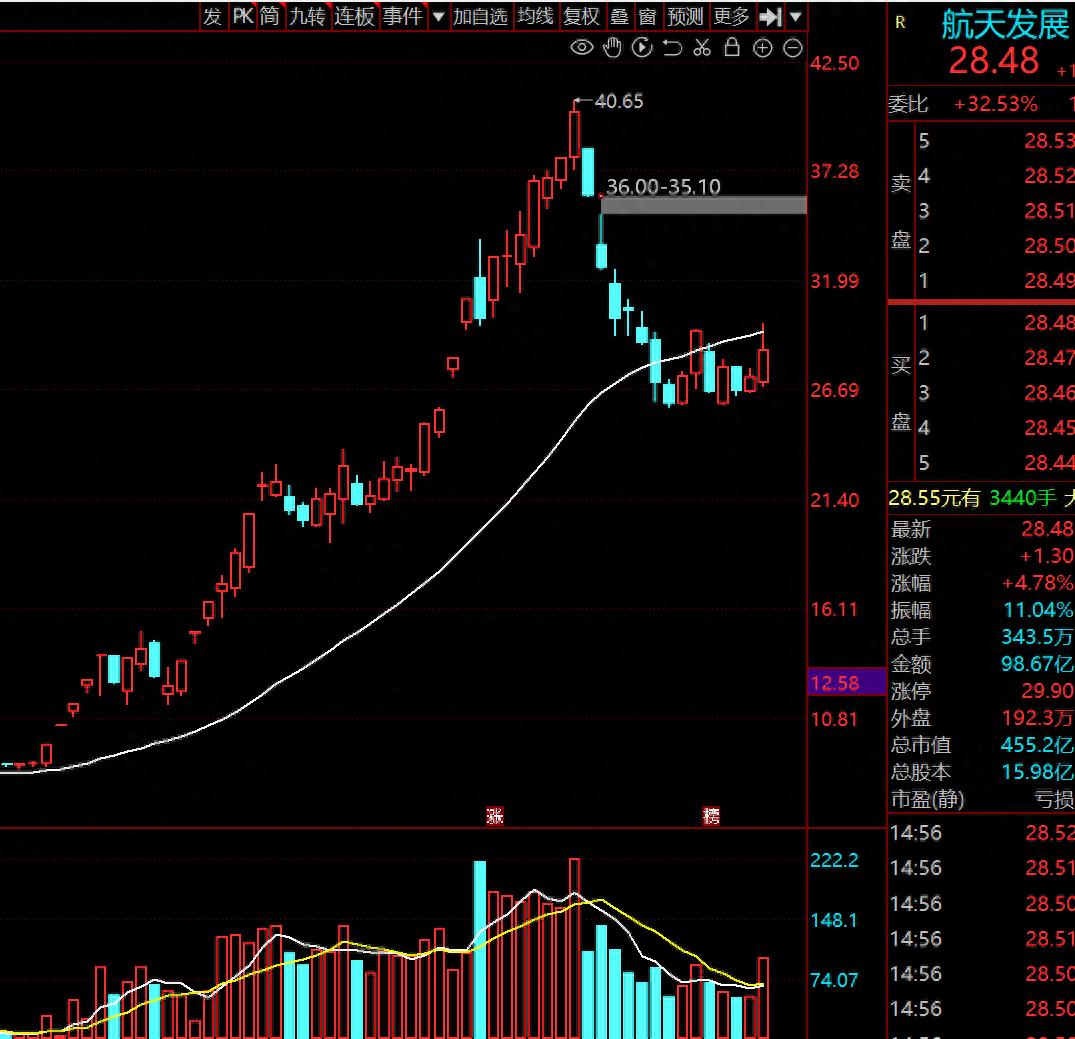
Task: Click the 总手 343.5万 value
Action: click(x=1037, y=637)
